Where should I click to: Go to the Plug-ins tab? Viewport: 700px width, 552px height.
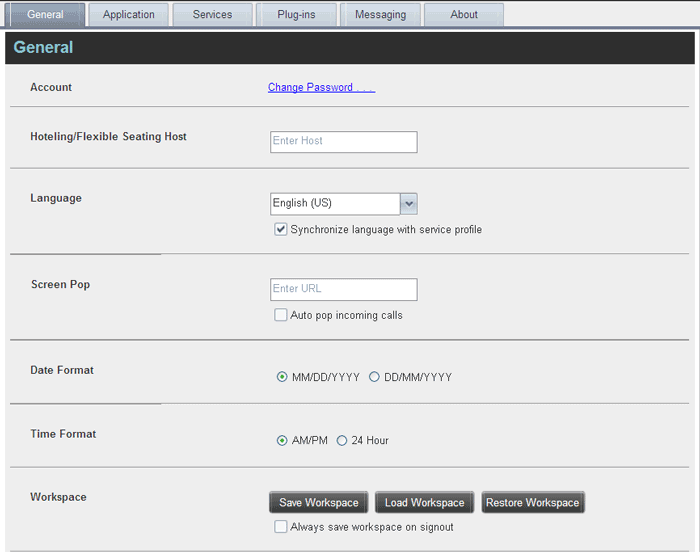tap(296, 15)
